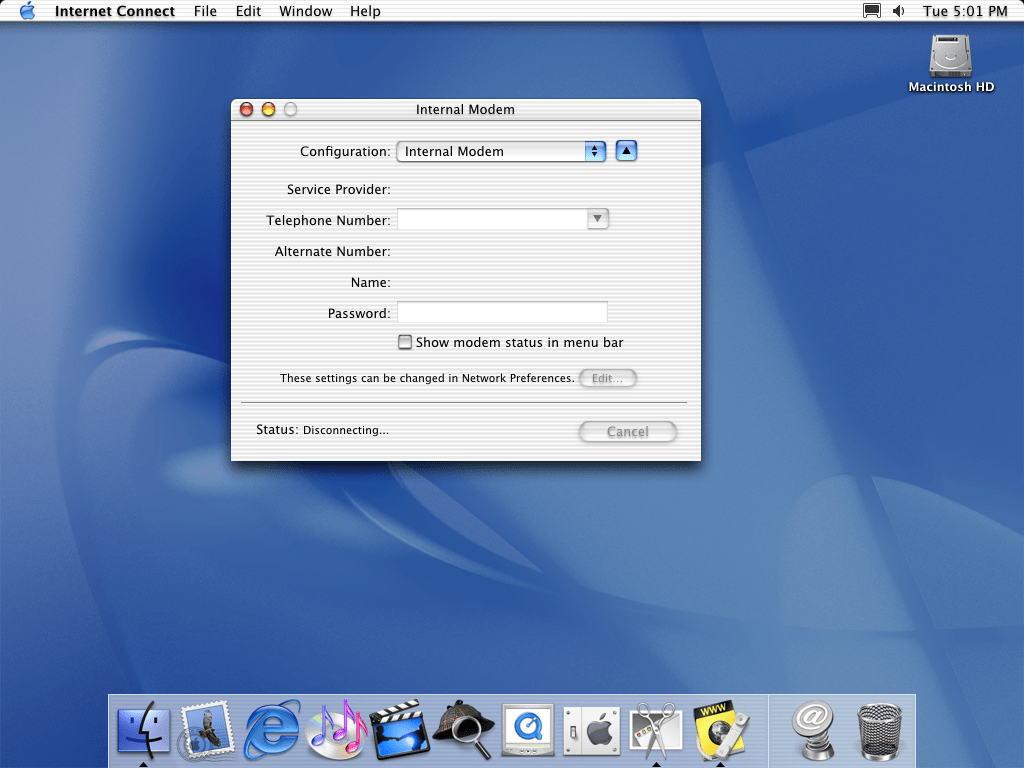Screen dimensions: 1024x768
Task: Click the display icon in menu bar
Action: (x=871, y=11)
